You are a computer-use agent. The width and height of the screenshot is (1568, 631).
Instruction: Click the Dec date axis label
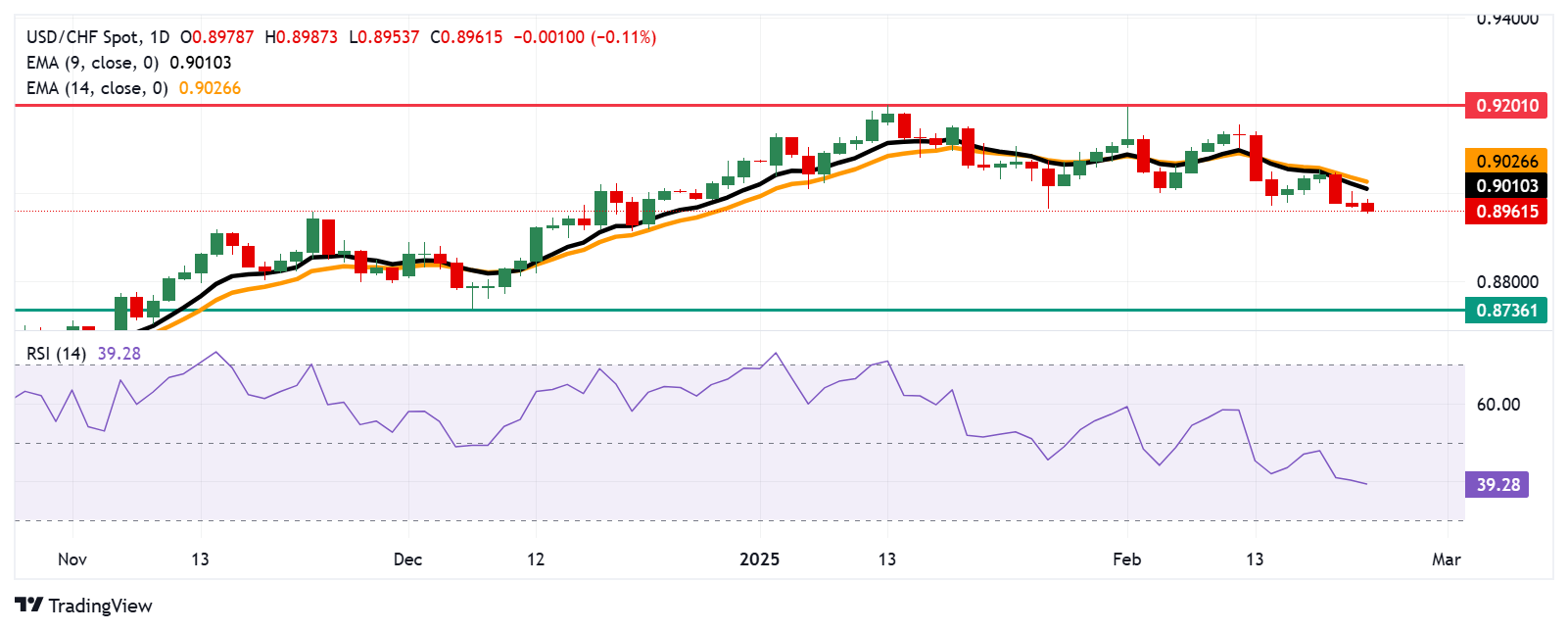point(407,559)
